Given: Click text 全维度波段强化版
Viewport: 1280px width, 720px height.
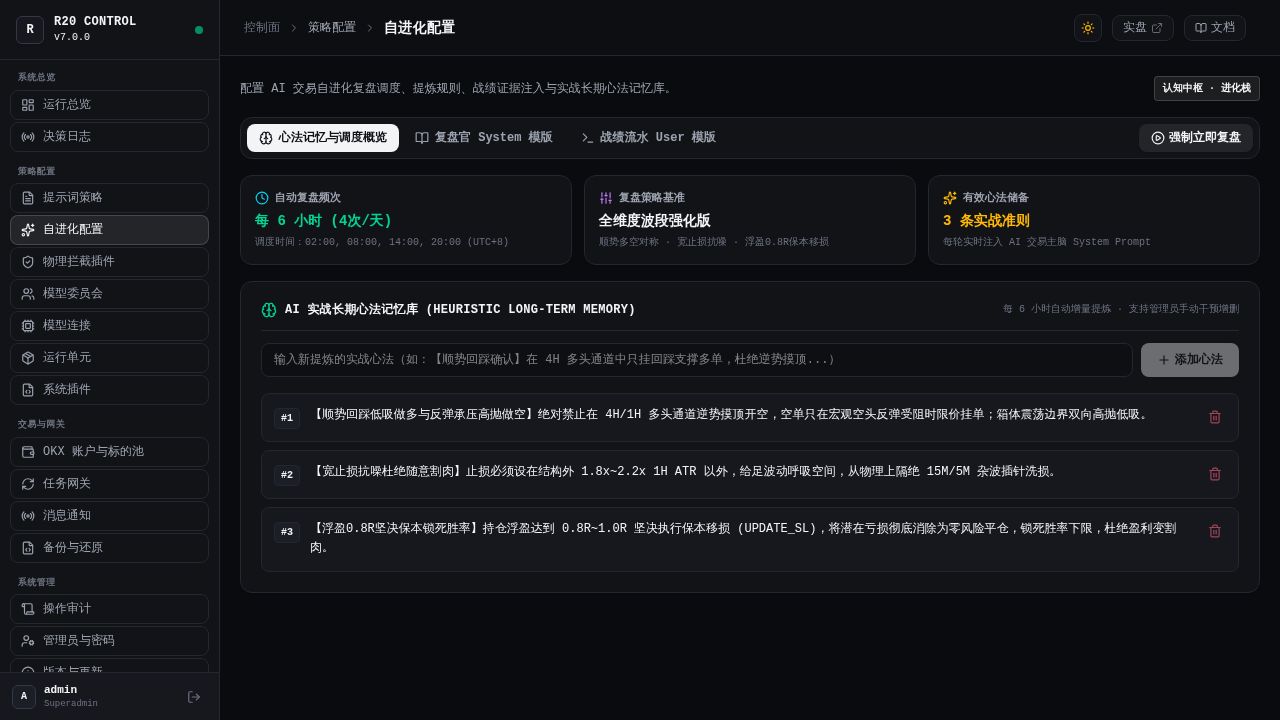Looking at the screenshot, I should pos(655,221).
